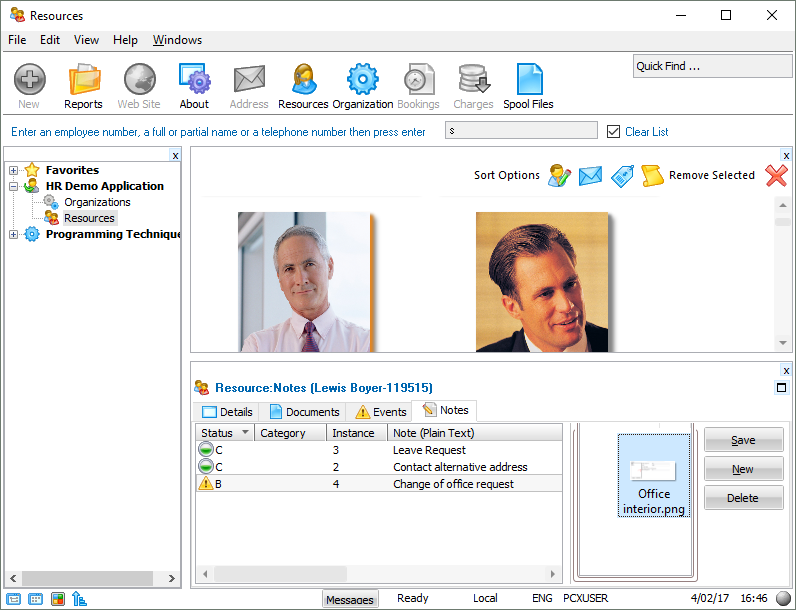The width and height of the screenshot is (796, 610).
Task: Click the blue price tag icon
Action: coord(622,176)
